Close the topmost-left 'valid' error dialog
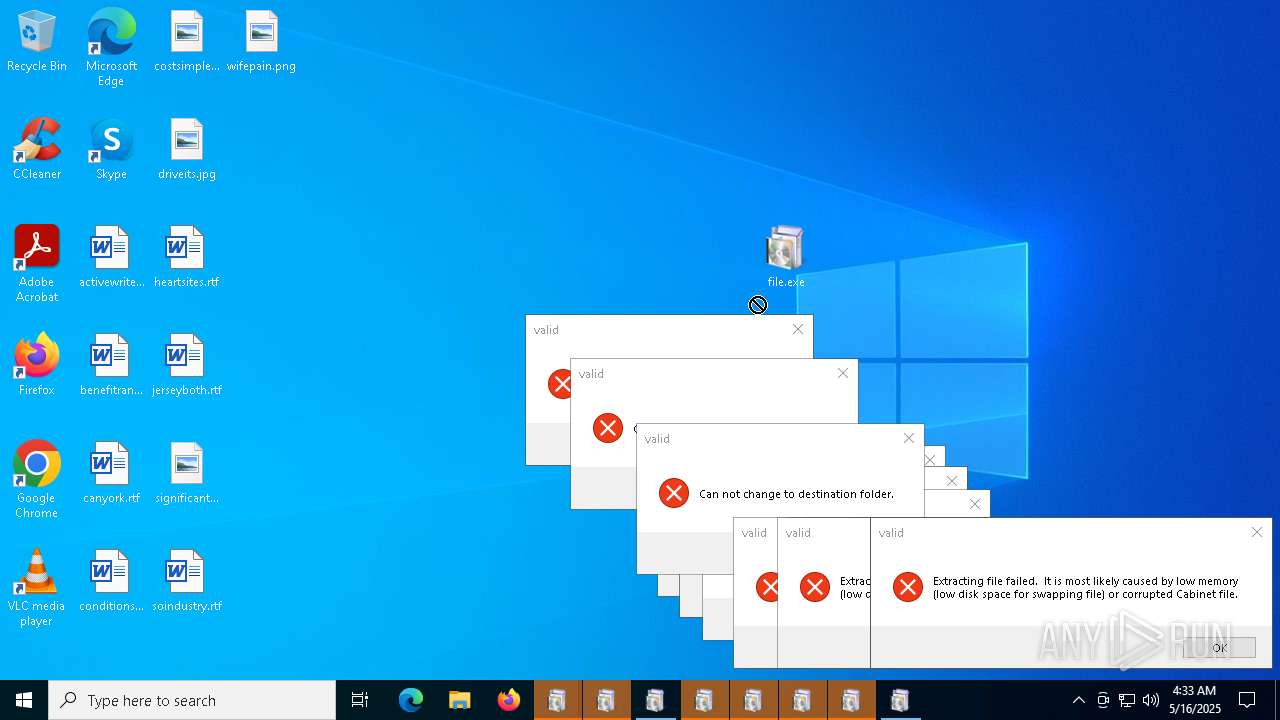1280x720 pixels. (798, 329)
